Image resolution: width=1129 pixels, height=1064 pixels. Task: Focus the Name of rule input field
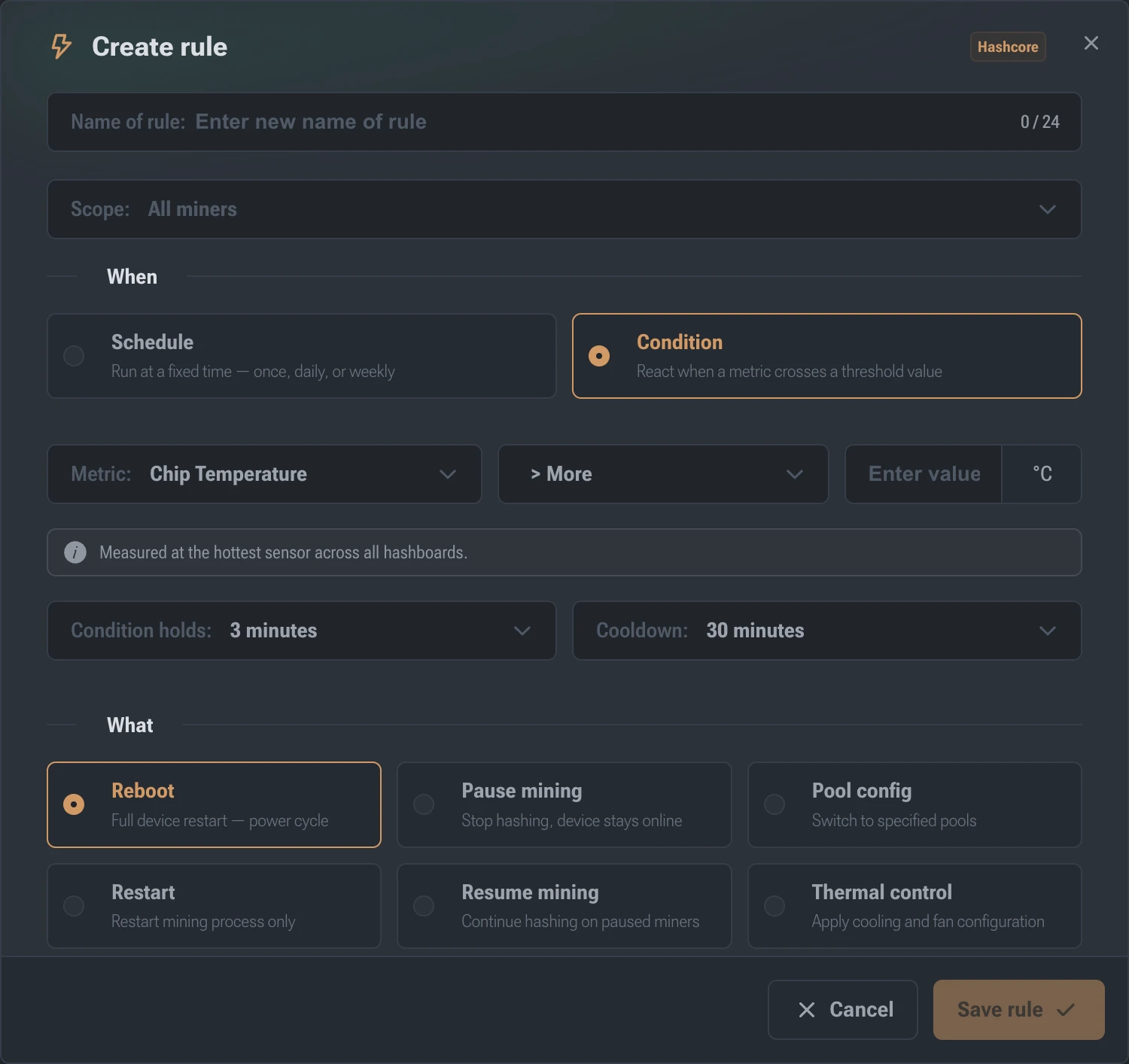pyautogui.click(x=564, y=122)
